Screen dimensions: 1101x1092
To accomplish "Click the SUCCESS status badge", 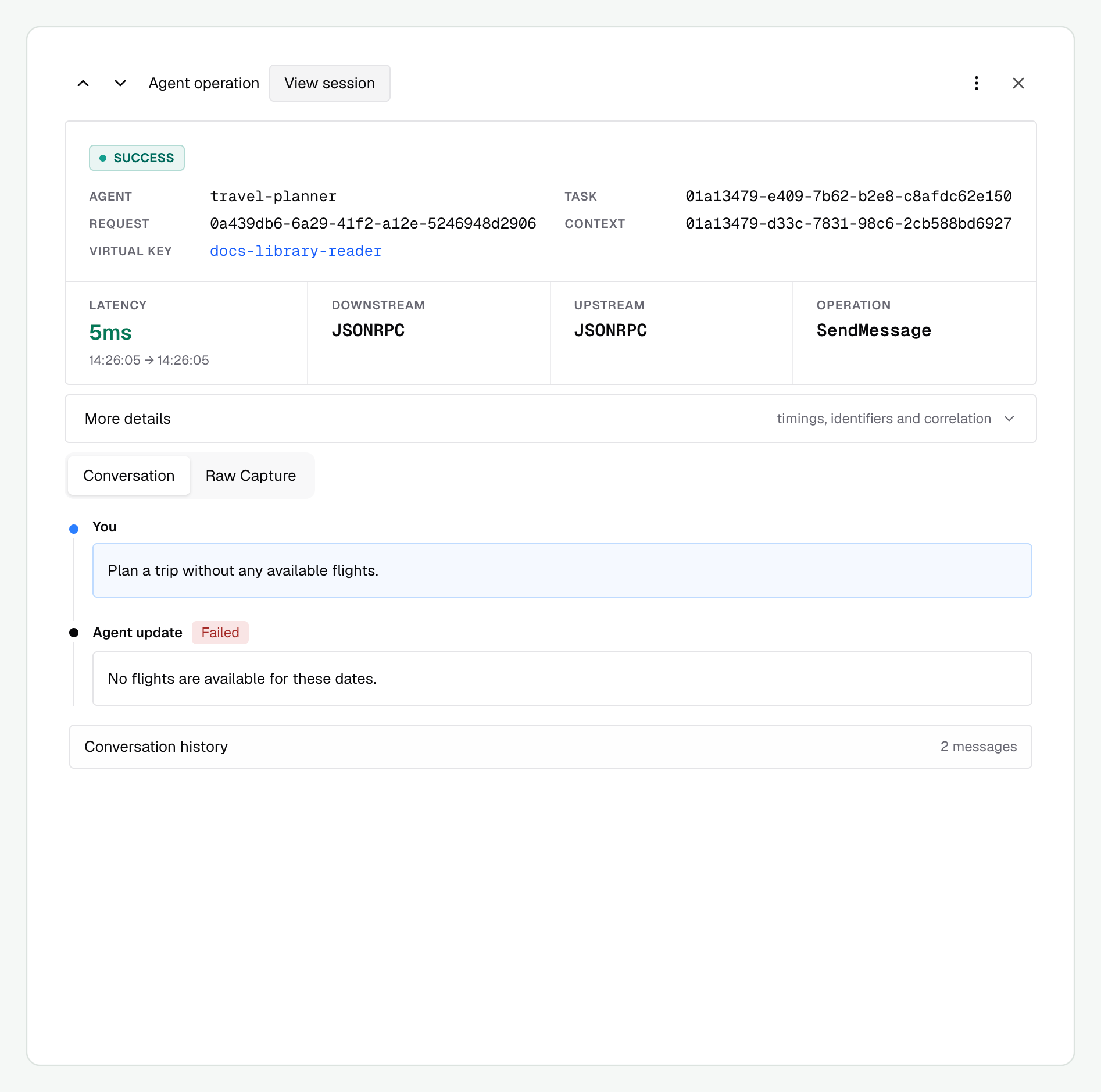I will (x=137, y=158).
